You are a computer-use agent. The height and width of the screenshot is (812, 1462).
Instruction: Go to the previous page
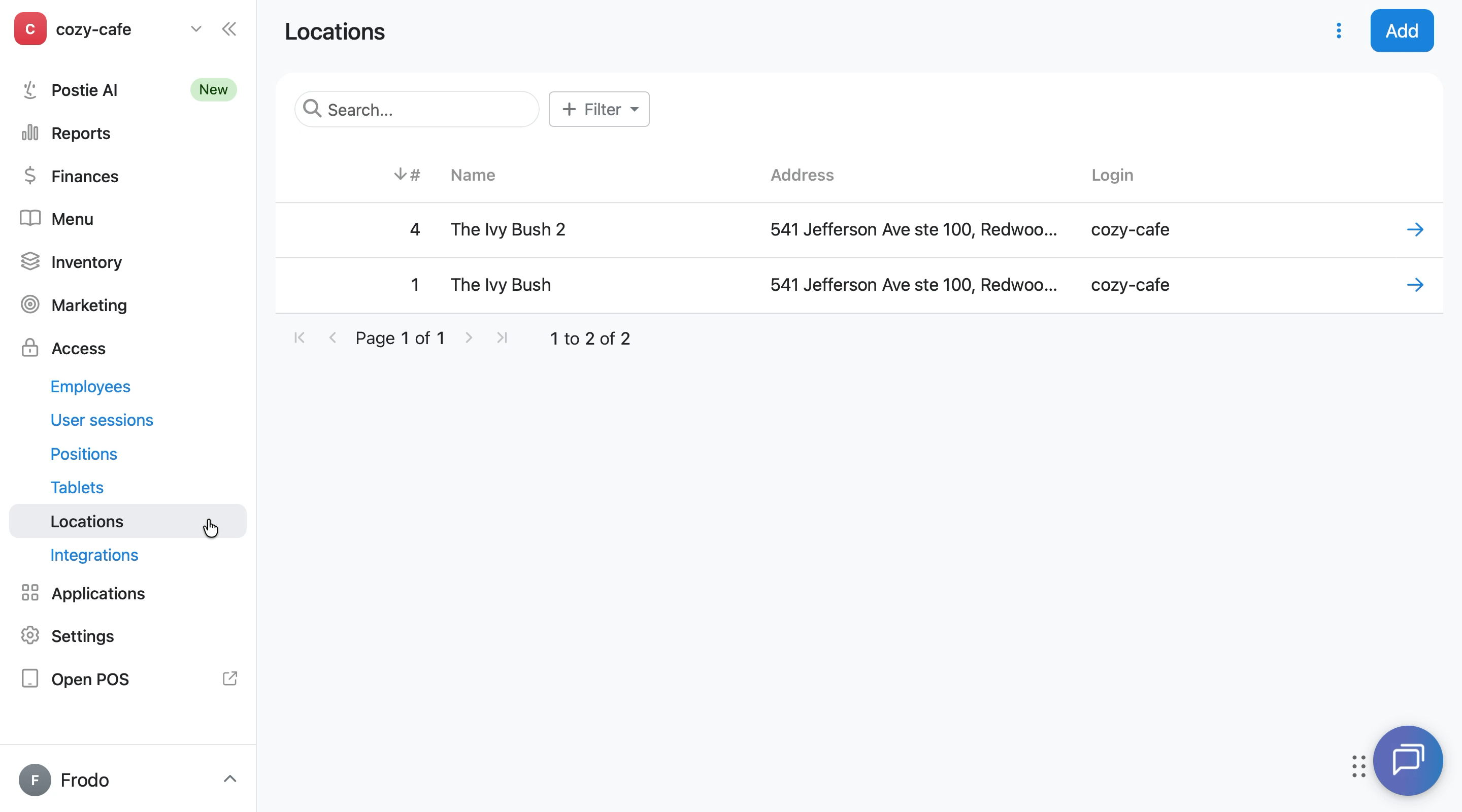click(x=333, y=338)
